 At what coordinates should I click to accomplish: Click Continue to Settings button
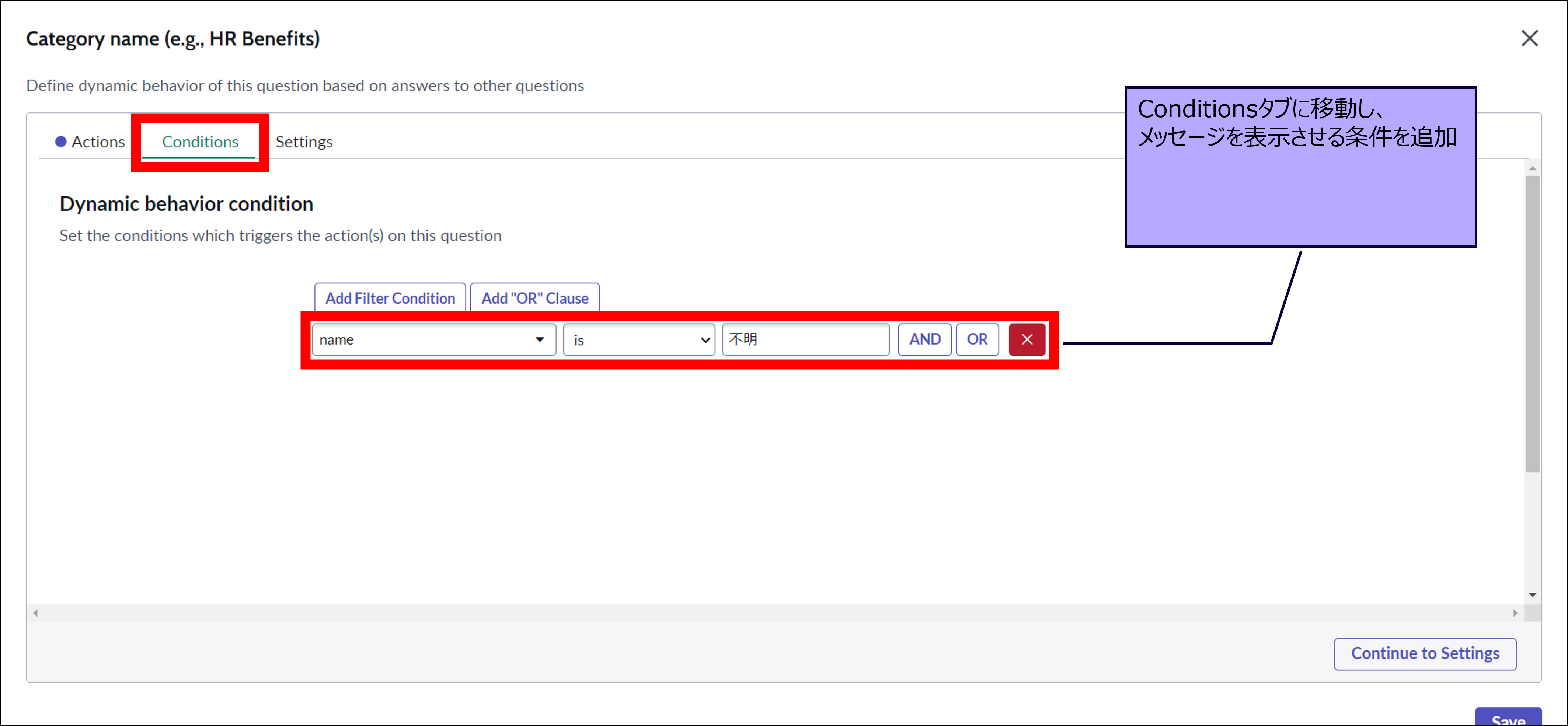coord(1424,653)
